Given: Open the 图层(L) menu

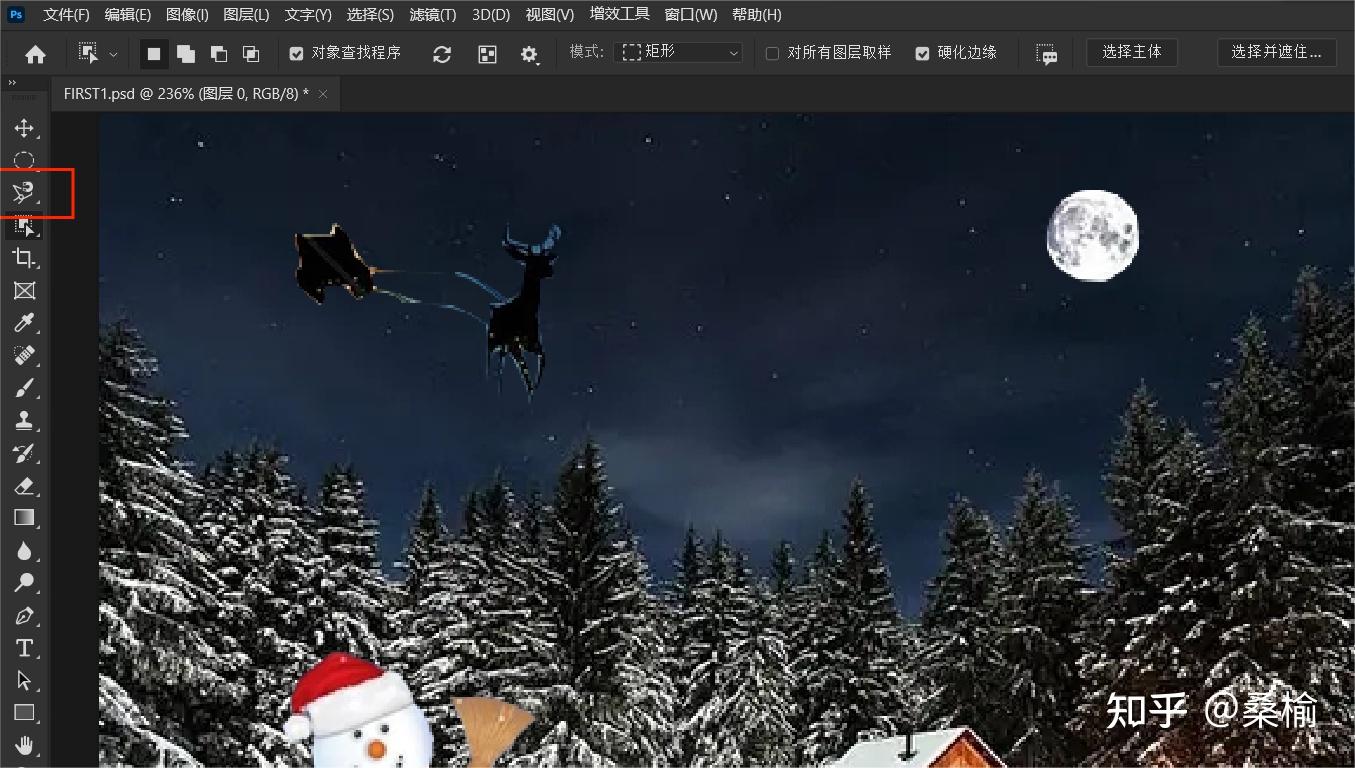Looking at the screenshot, I should (246, 15).
